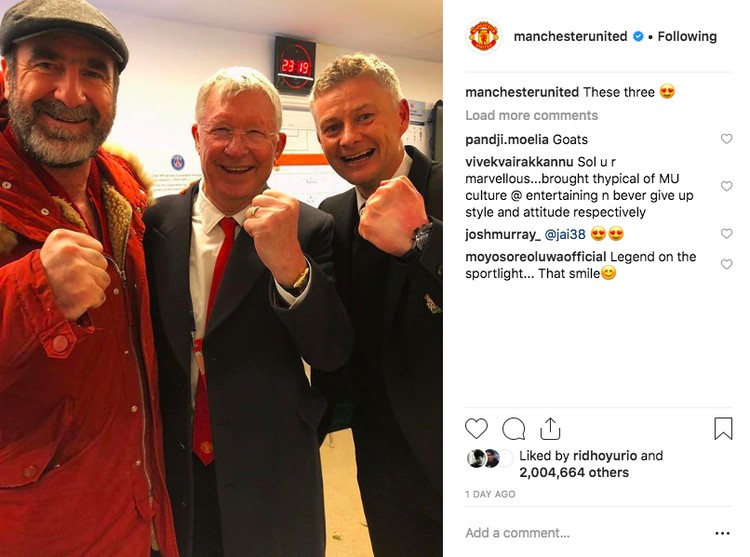750x557 pixels.
Task: Share the post via share icon
Action: point(550,428)
